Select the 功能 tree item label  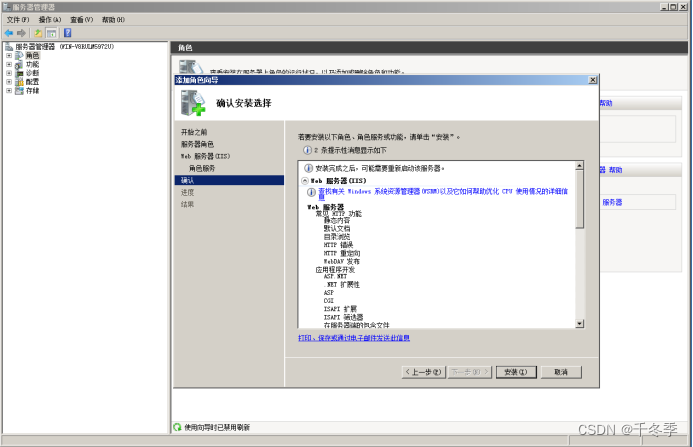tap(32, 65)
